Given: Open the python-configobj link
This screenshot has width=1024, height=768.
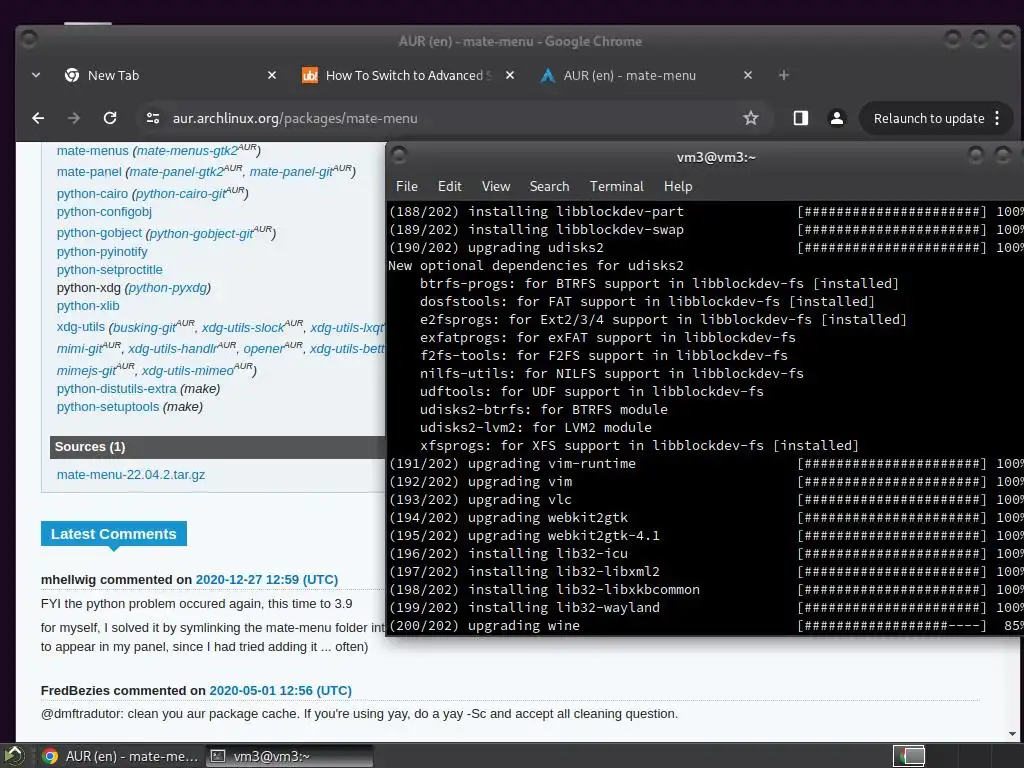Looking at the screenshot, I should (x=104, y=212).
